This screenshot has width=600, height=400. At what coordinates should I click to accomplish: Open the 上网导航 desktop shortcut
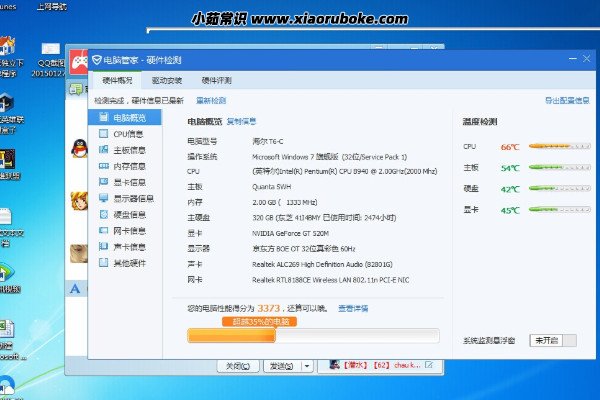[52, 6]
